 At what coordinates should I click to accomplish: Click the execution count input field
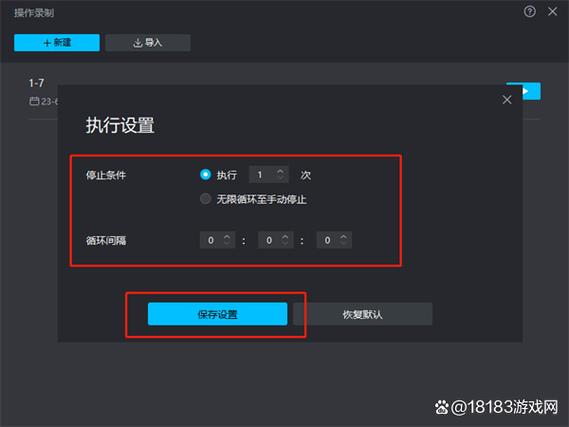[x=269, y=175]
